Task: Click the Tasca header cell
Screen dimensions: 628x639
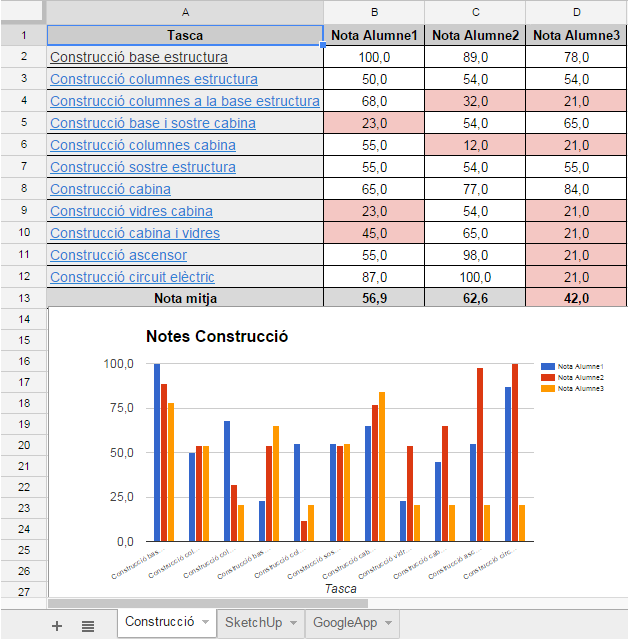Action: (x=185, y=35)
